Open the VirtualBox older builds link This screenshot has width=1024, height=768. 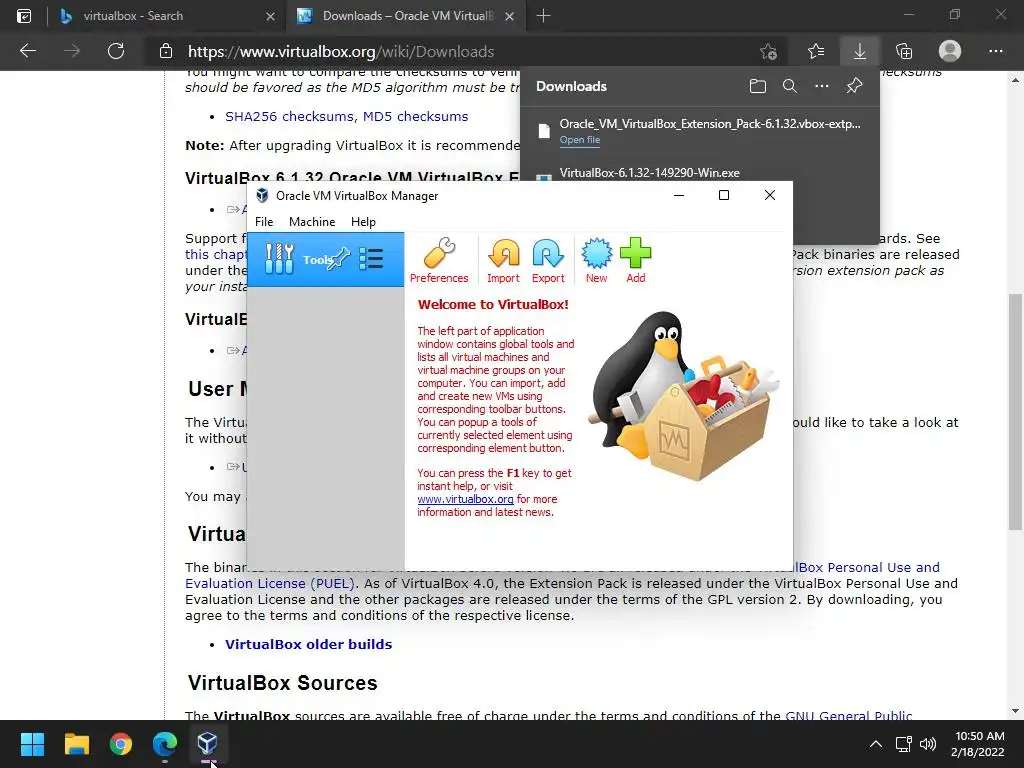point(308,645)
